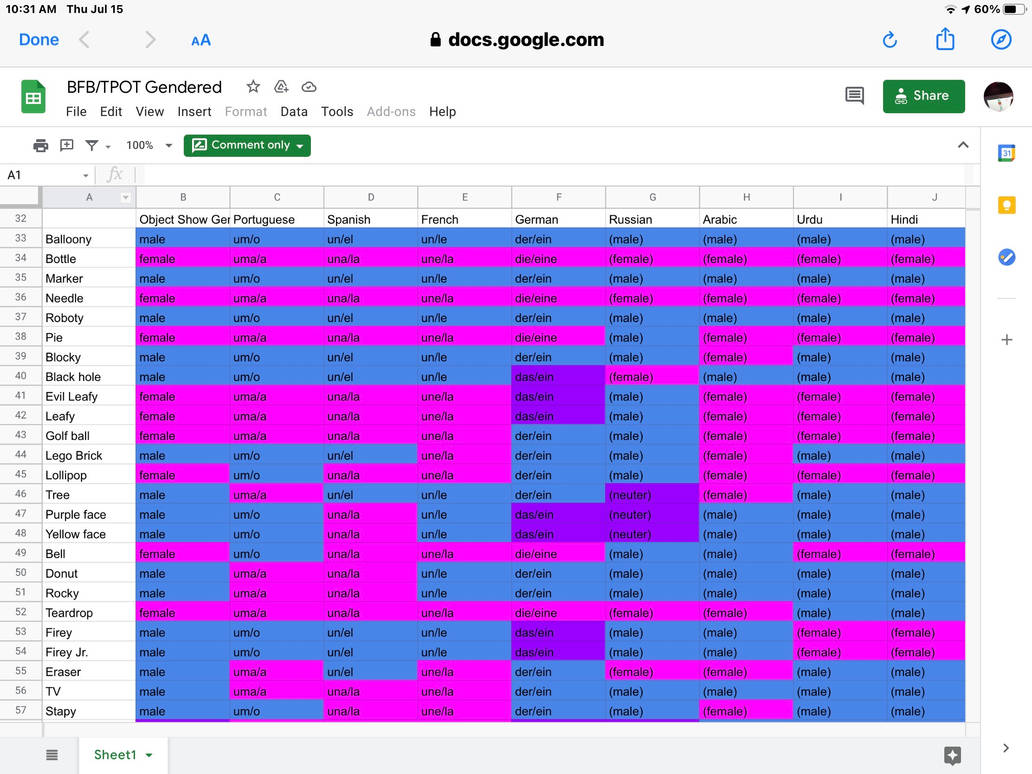1032x774 pixels.
Task: Open Google Calendar side panel icon
Action: [1006, 153]
